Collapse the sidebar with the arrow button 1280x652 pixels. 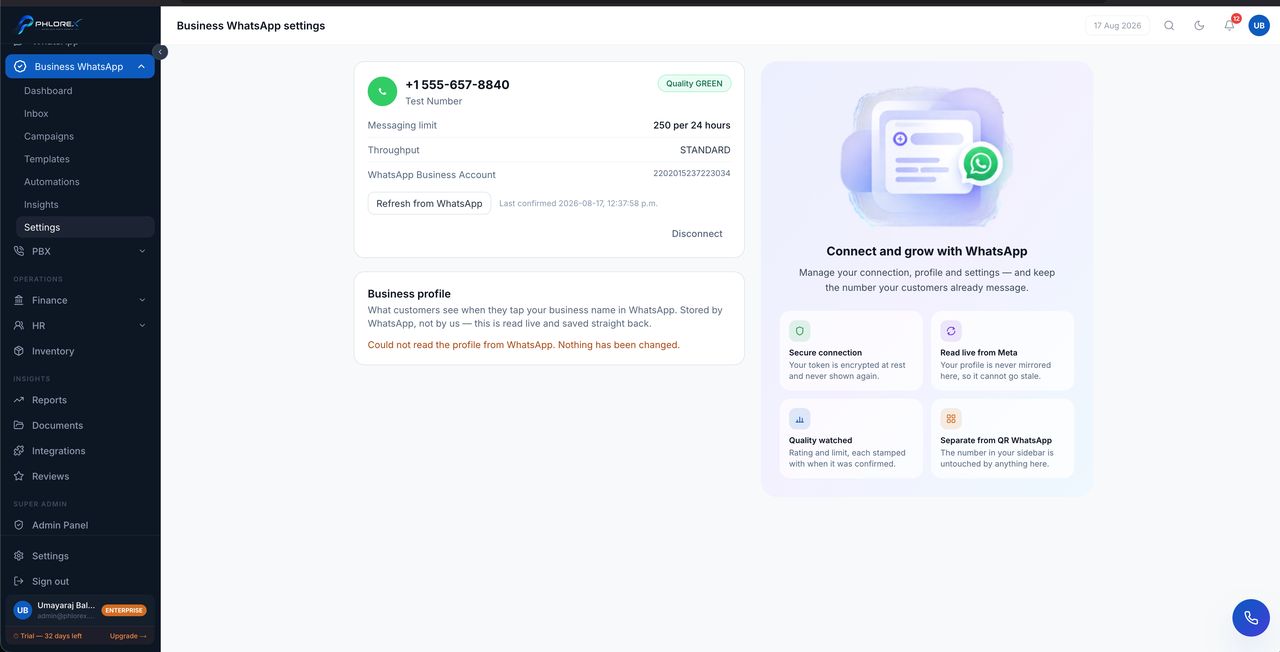(160, 52)
